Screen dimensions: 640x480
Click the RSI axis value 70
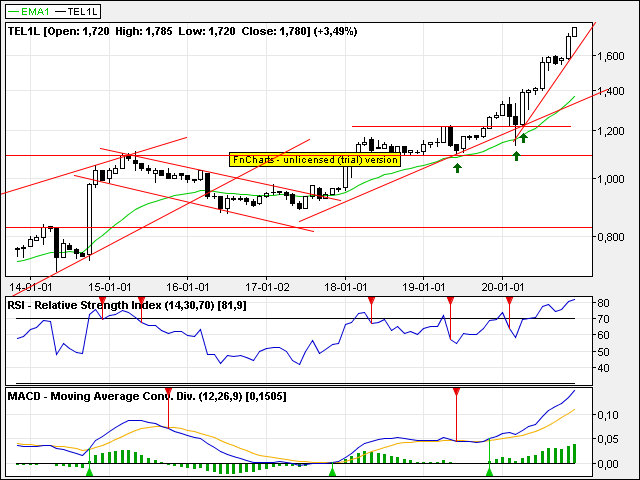tap(603, 319)
